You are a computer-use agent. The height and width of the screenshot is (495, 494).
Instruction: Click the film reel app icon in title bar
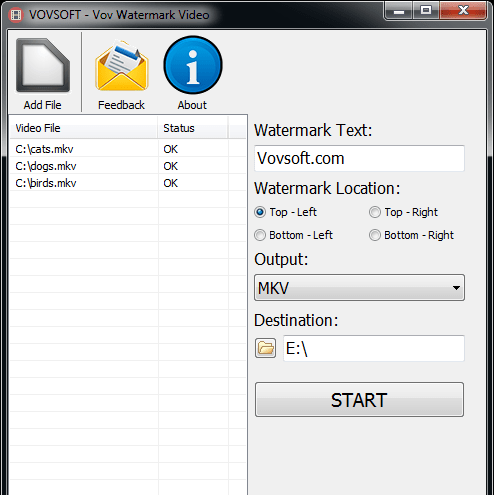click(16, 15)
